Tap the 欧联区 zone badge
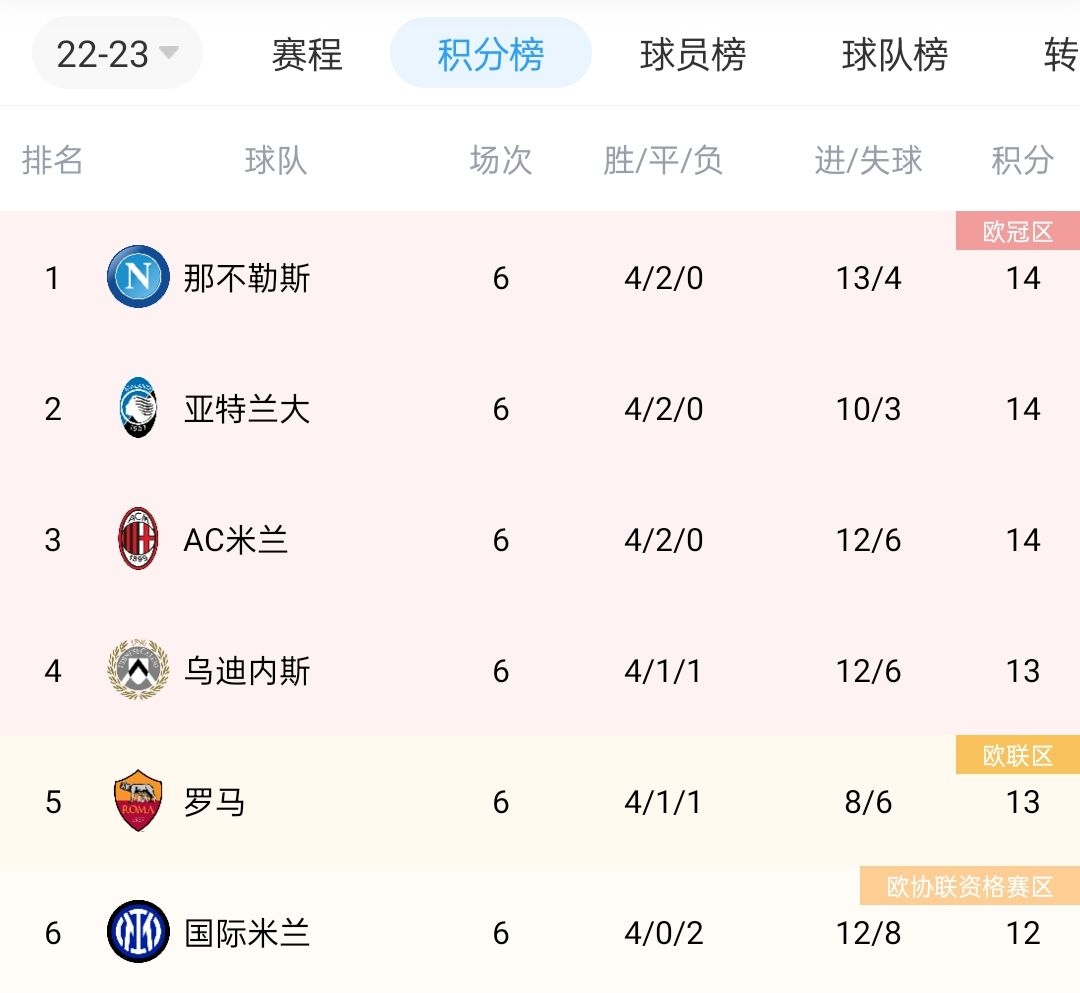Viewport: 1080px width, 993px height. pos(1017,755)
